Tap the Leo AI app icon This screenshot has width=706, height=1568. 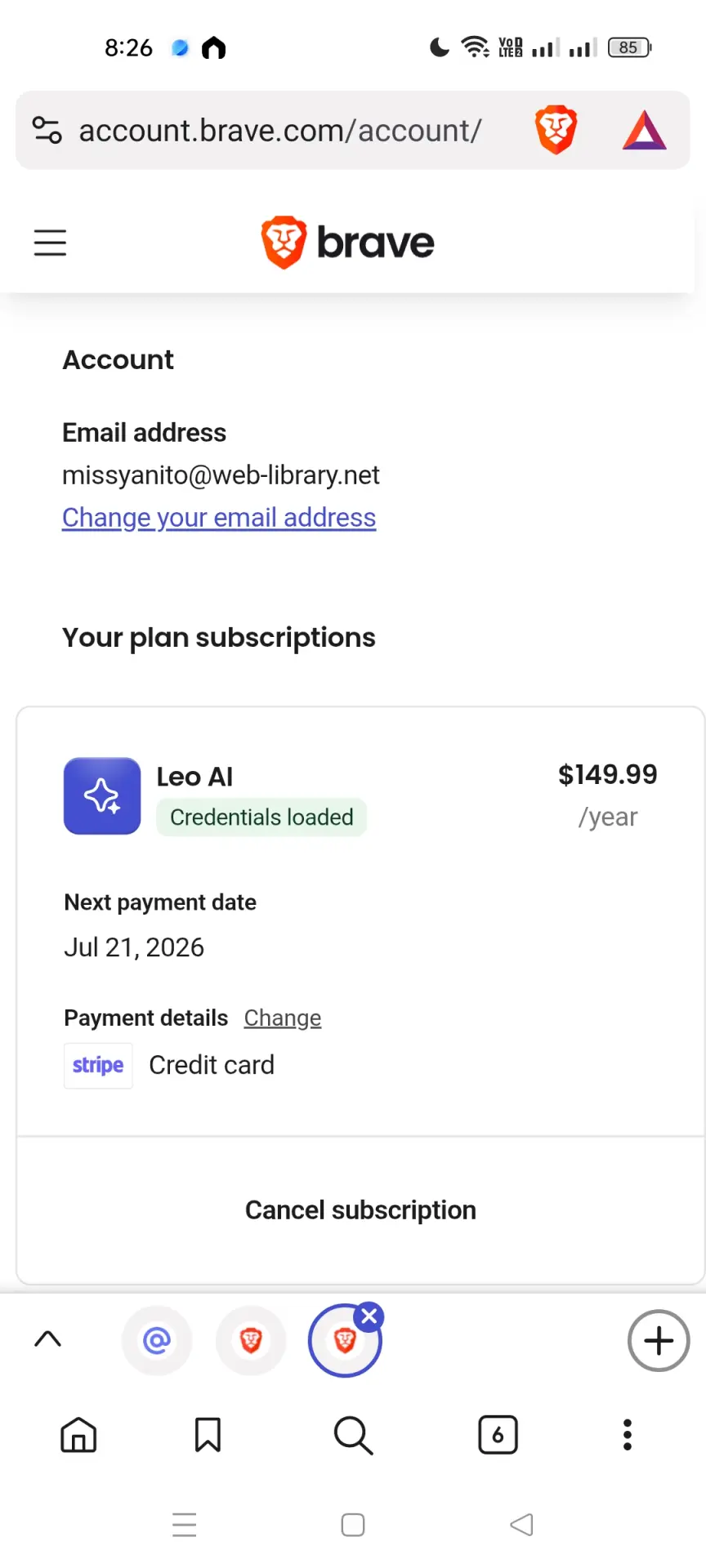[102, 795]
